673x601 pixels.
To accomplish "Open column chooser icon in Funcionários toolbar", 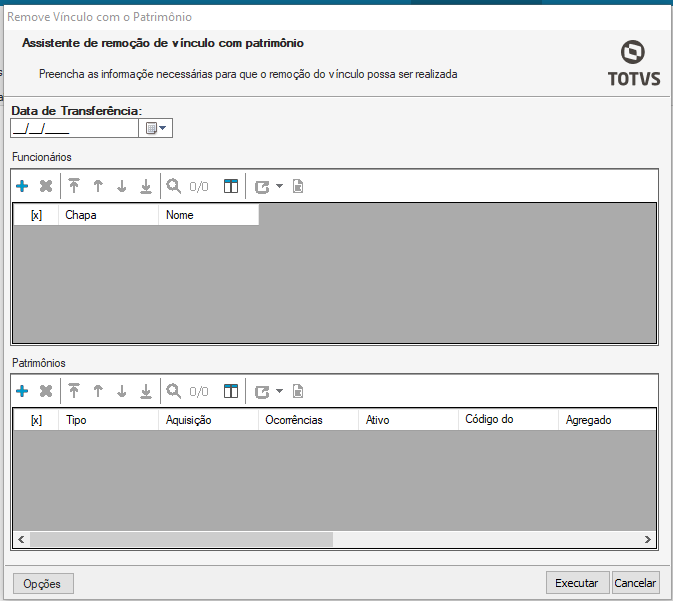I will click(x=231, y=186).
